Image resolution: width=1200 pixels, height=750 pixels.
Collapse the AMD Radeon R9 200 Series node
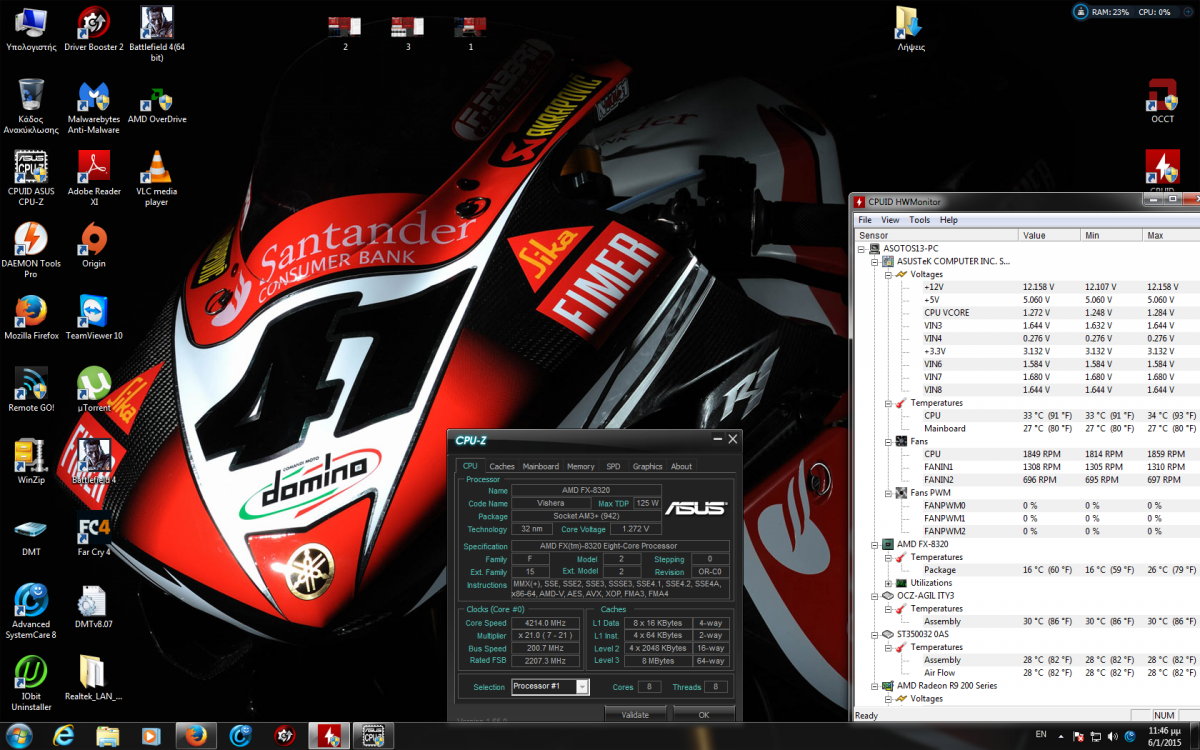tap(875, 686)
